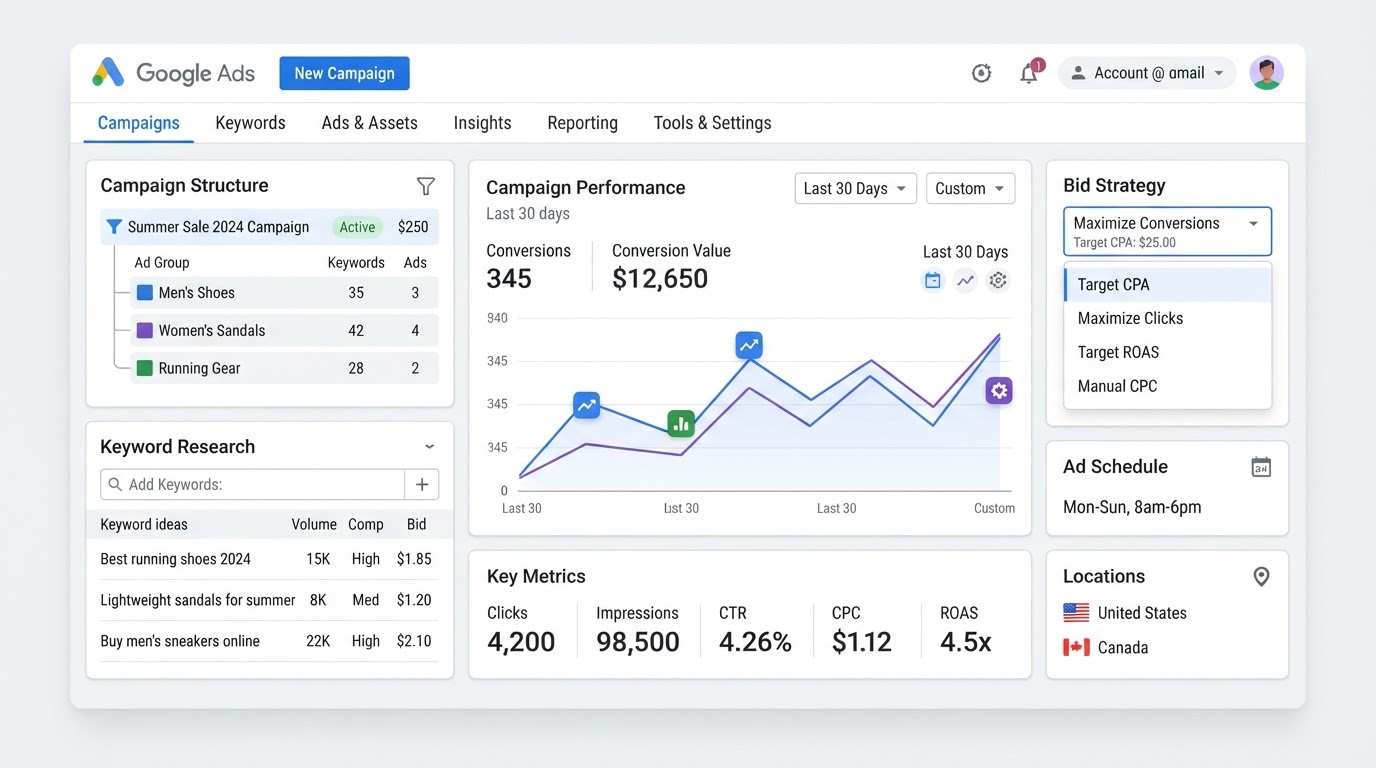Click the blue funnel icon on Summer Sale campaign

[x=114, y=227]
